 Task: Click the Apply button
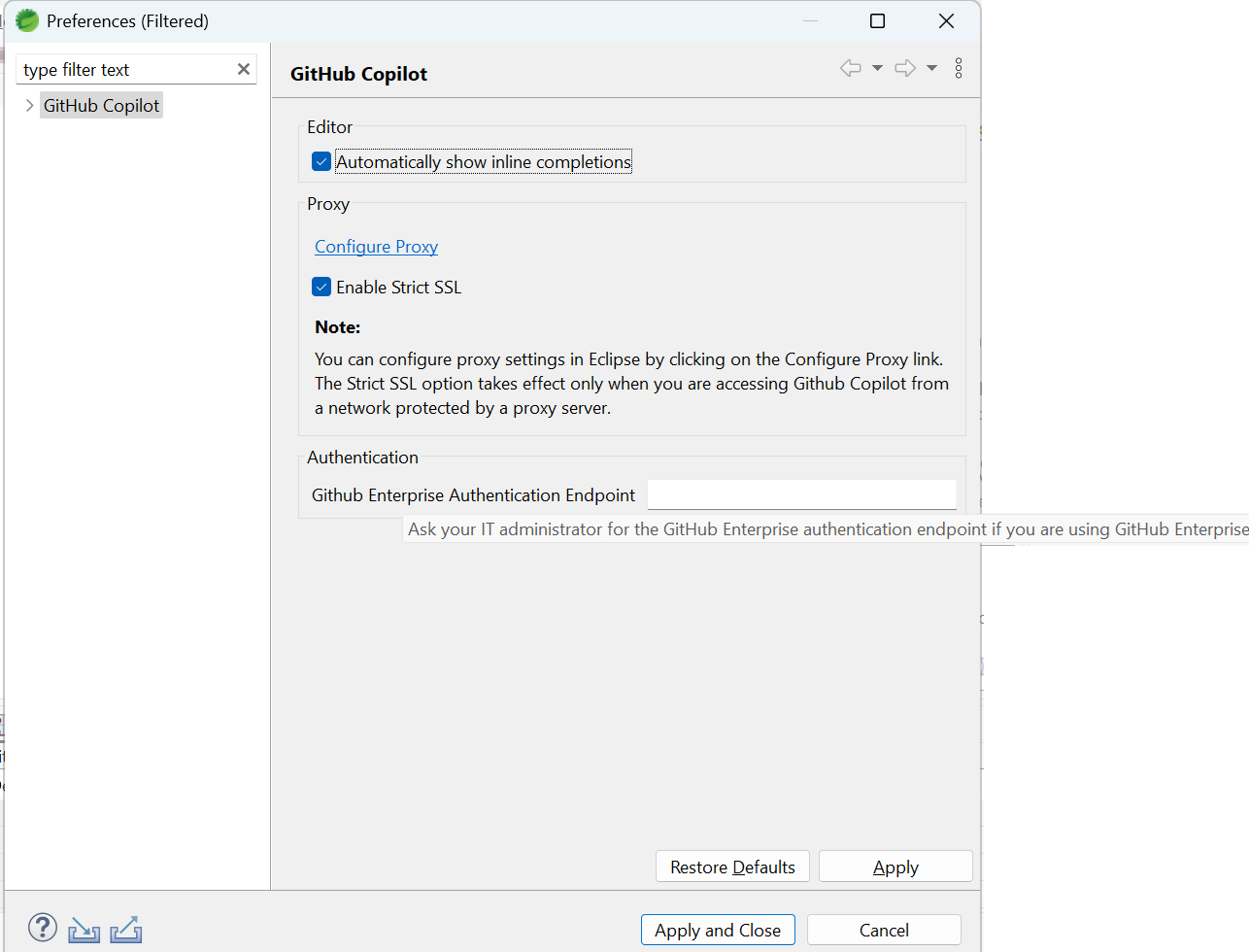(895, 867)
